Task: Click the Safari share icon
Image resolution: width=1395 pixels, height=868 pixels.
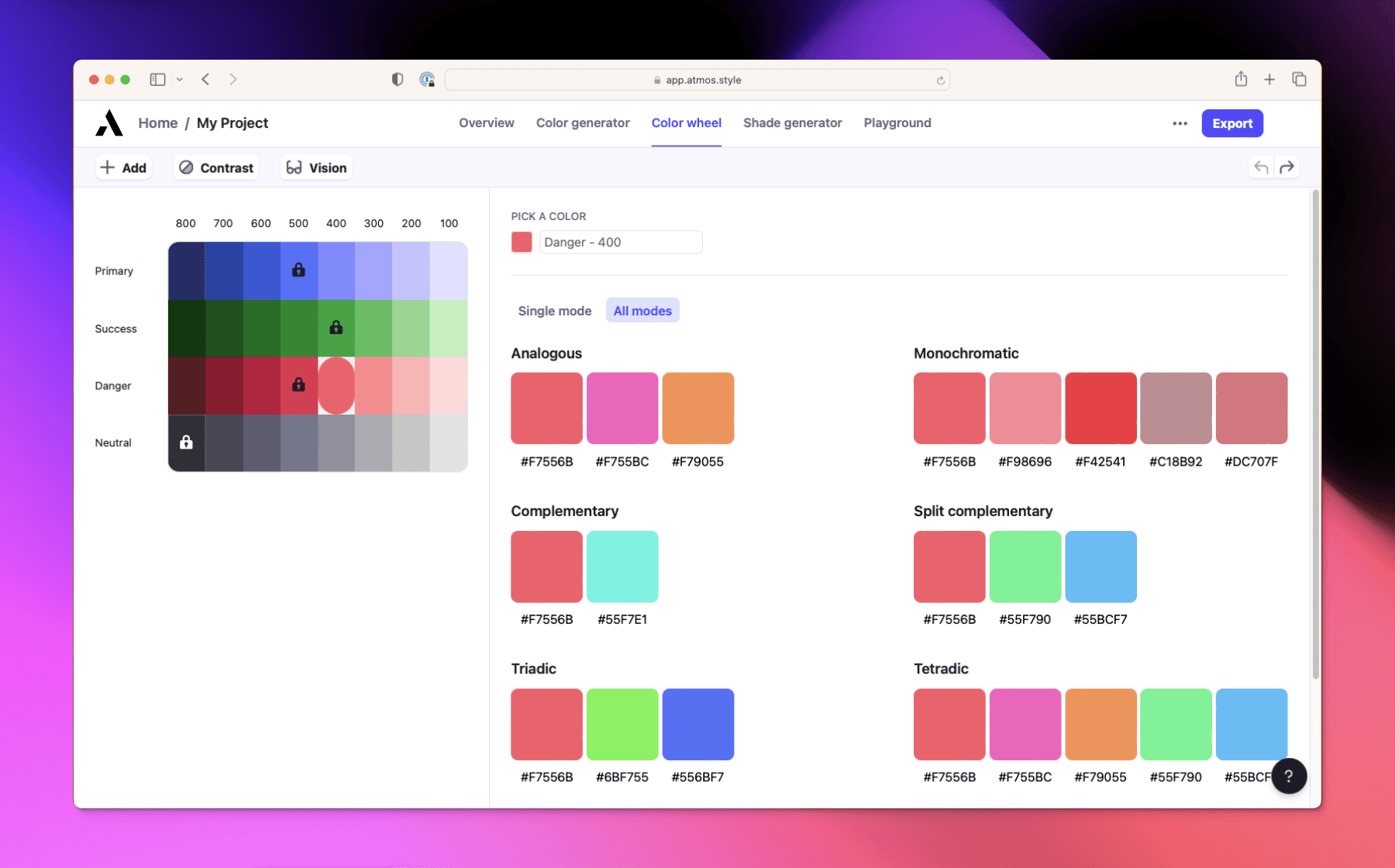Action: [1242, 79]
